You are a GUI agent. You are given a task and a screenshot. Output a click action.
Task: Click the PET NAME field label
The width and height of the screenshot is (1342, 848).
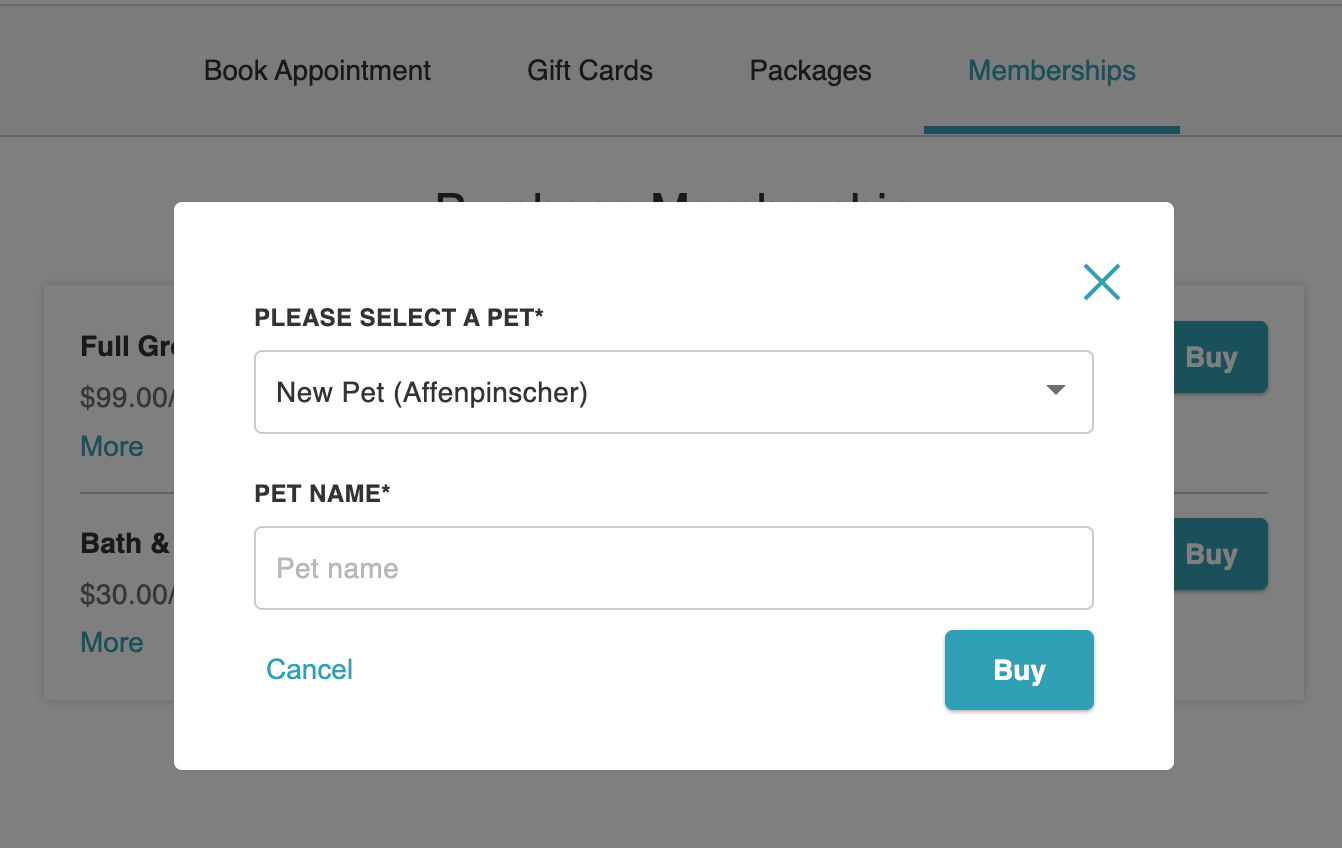tap(322, 493)
